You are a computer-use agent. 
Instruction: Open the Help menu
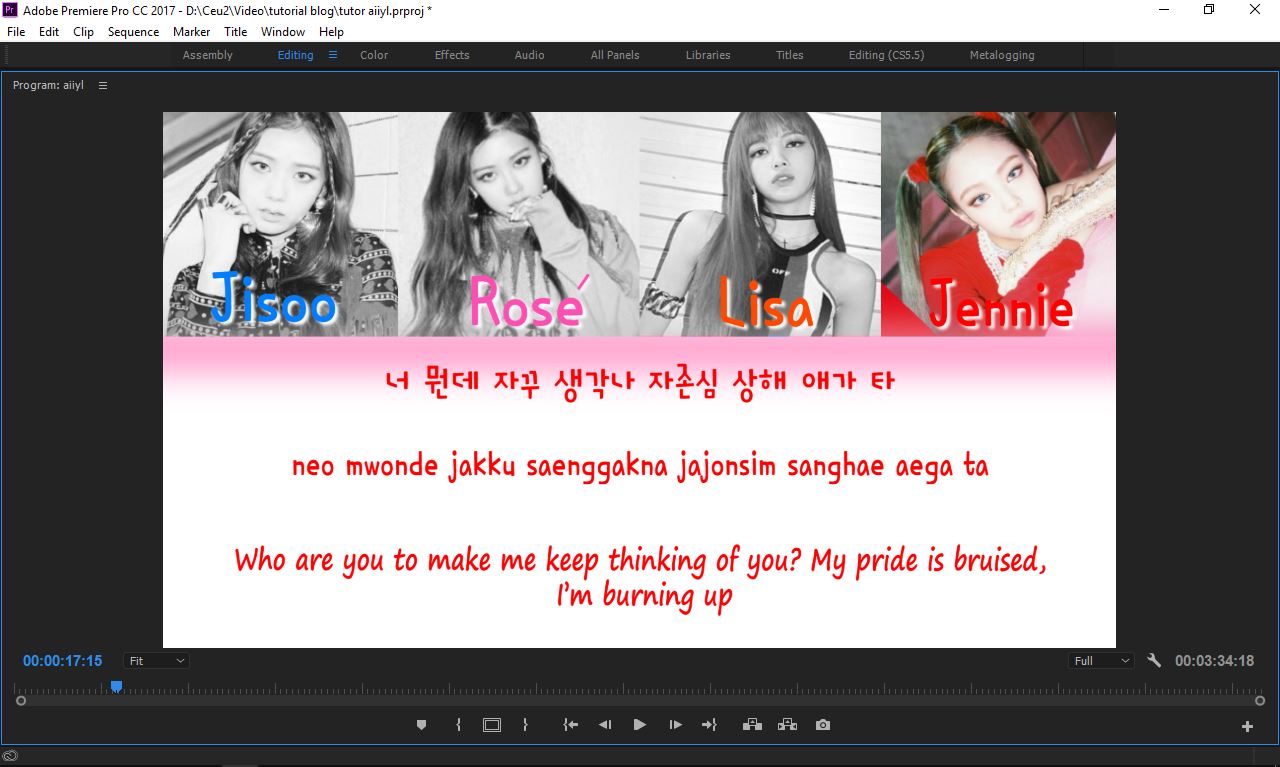tap(331, 32)
